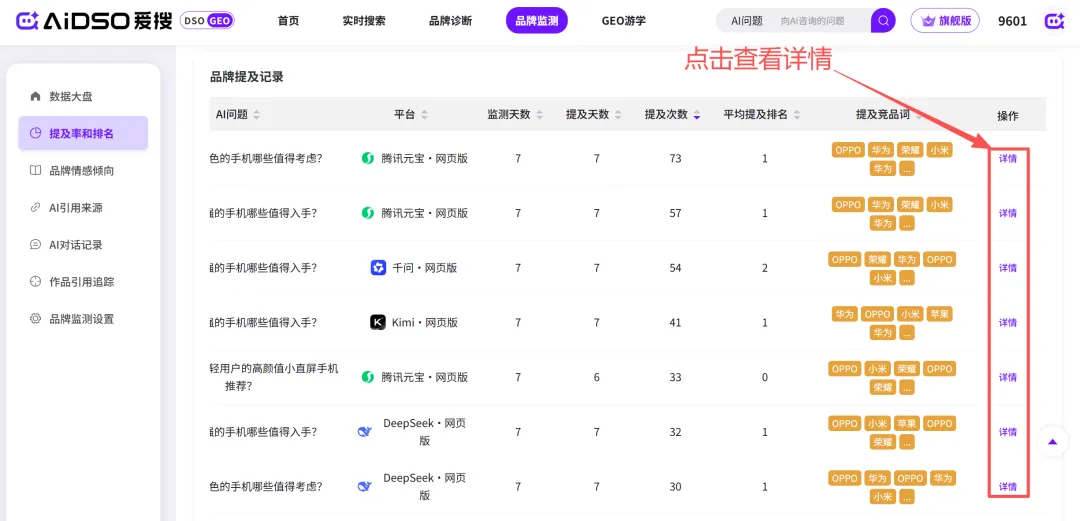Expand the ... competitor tag in 千问 row
The image size is (1080, 521).
907,278
